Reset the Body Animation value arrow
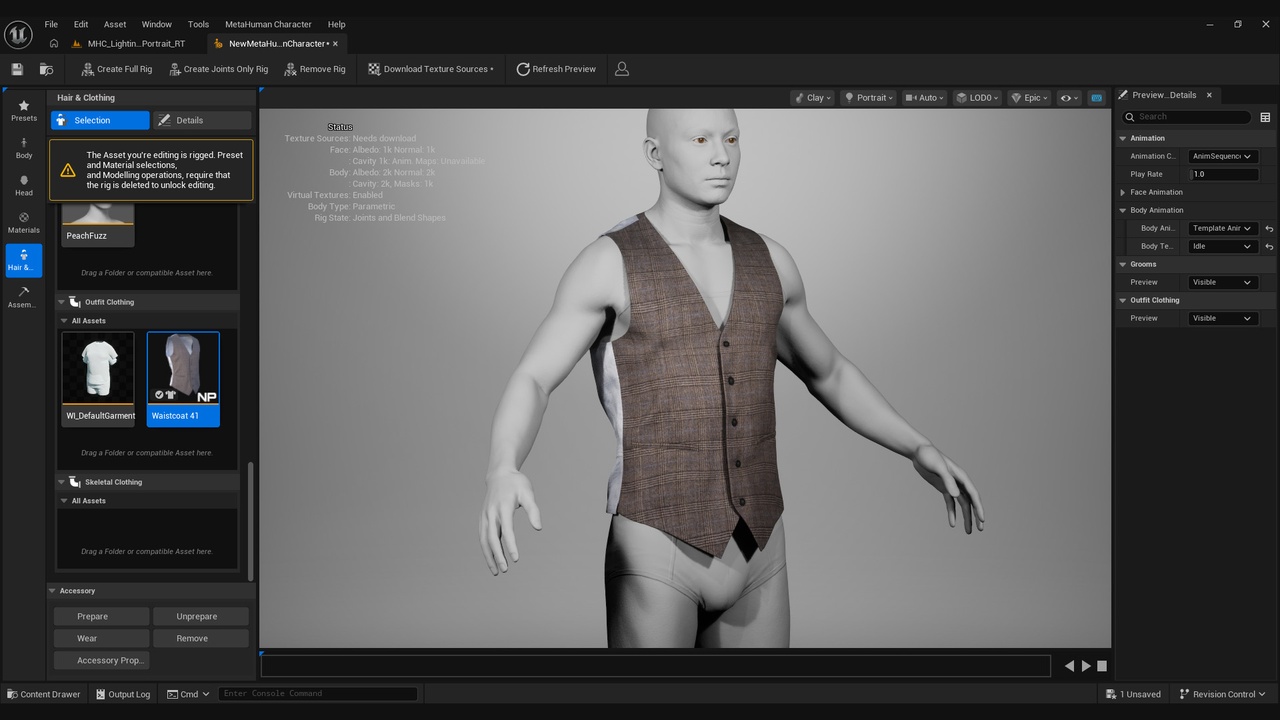The image size is (1280, 720). (1269, 228)
